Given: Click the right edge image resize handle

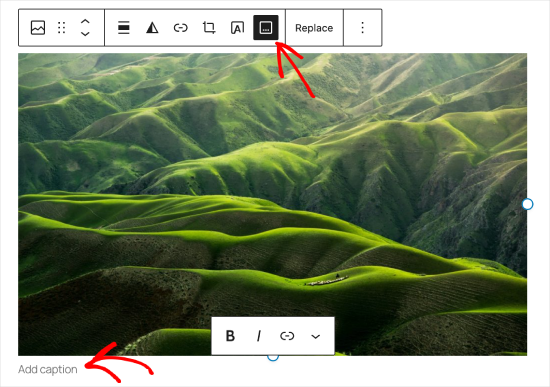Looking at the screenshot, I should pos(527,204).
